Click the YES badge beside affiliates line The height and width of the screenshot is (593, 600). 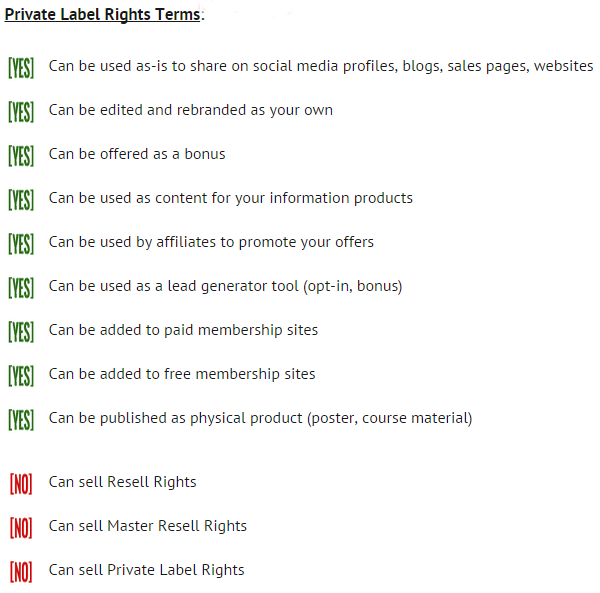pos(21,244)
